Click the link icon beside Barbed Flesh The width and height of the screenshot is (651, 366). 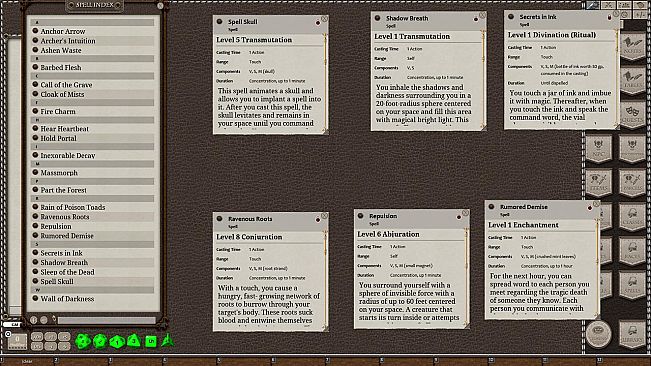35,67
